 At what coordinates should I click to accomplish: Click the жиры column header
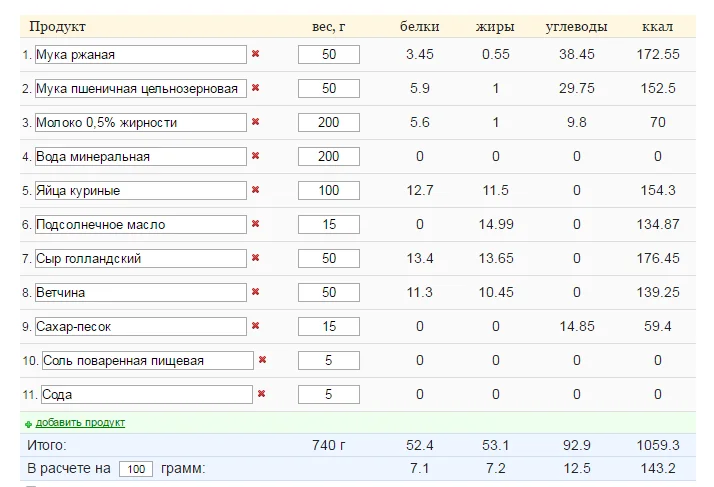pyautogui.click(x=495, y=27)
